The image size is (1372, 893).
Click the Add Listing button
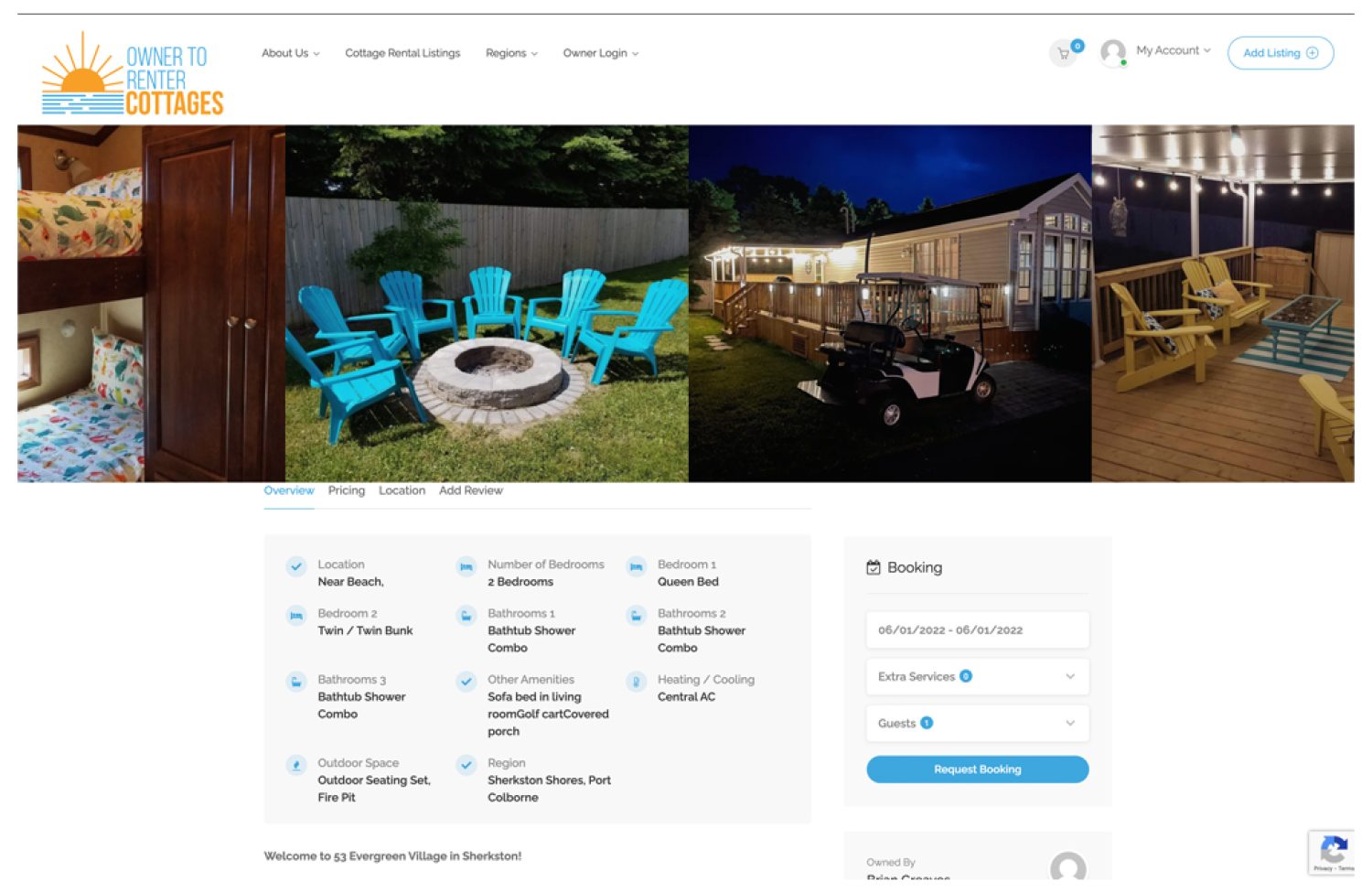point(1281,53)
